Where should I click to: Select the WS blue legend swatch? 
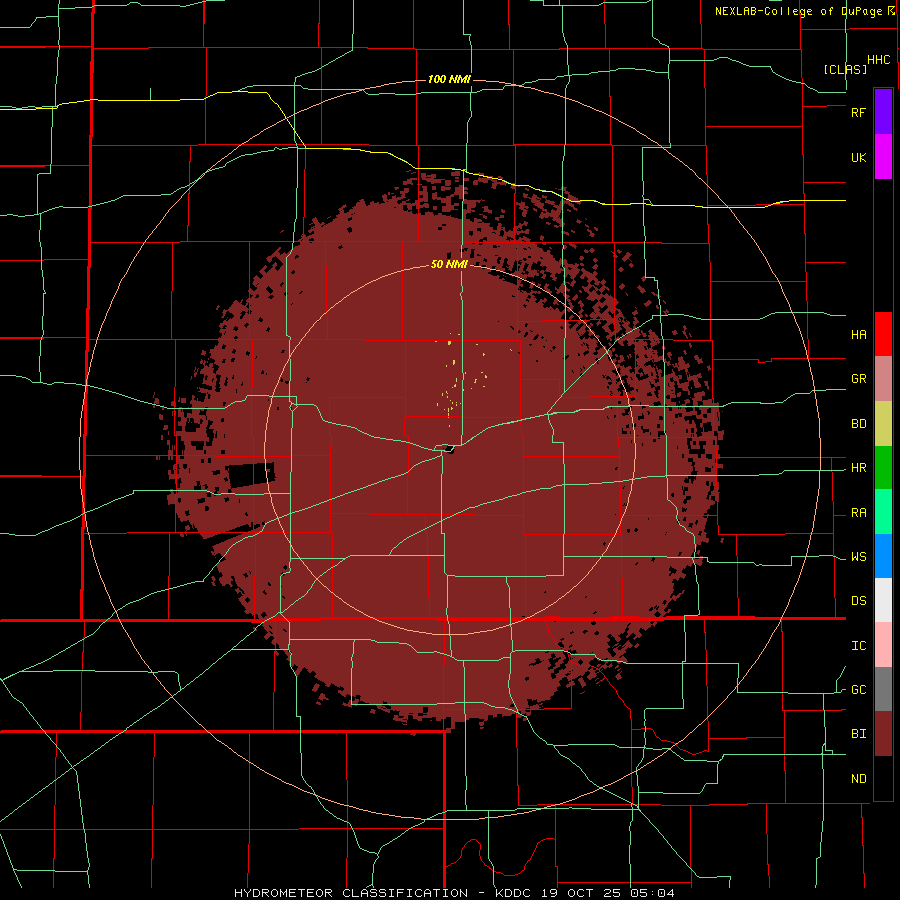click(x=883, y=556)
